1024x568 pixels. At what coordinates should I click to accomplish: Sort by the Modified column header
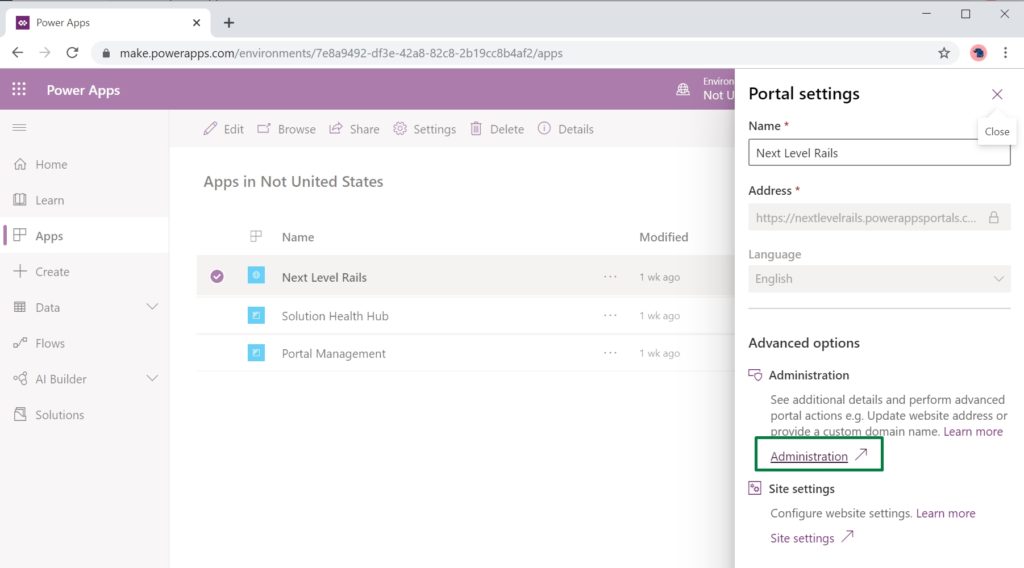664,237
